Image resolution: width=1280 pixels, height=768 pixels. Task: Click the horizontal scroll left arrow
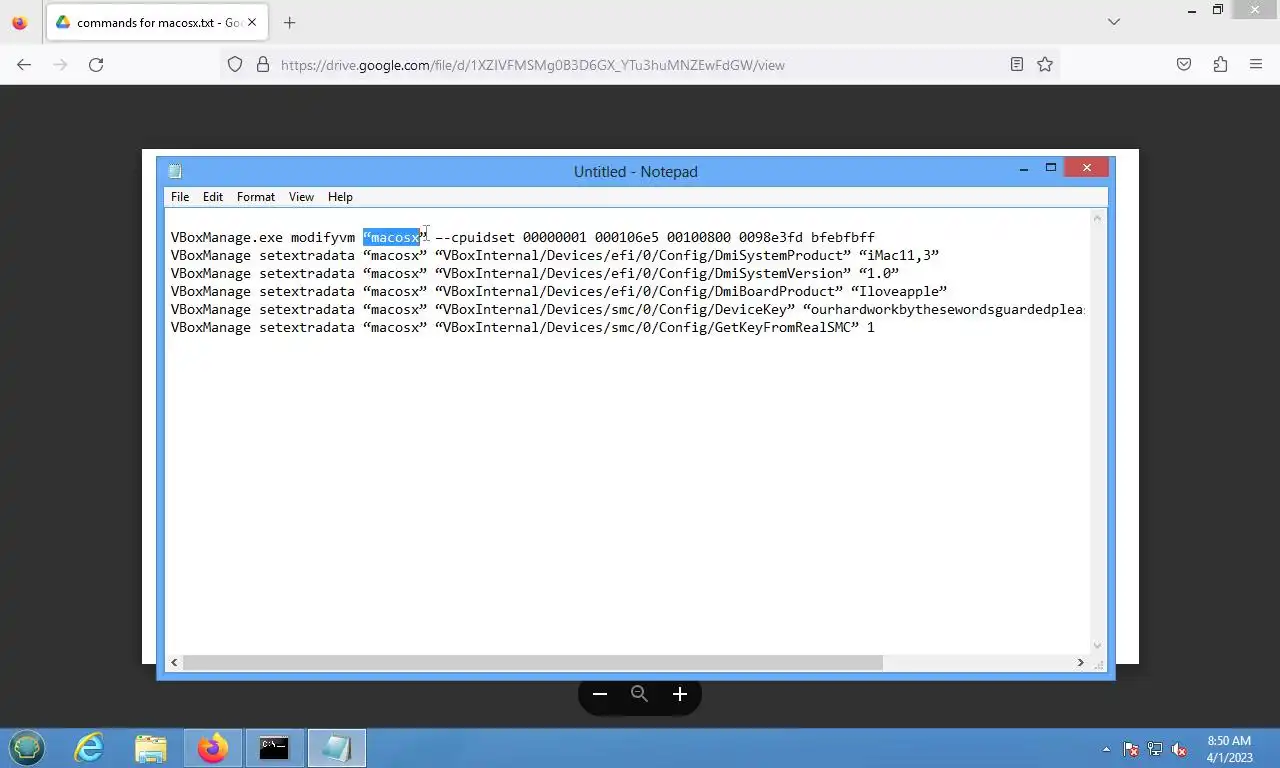(175, 662)
